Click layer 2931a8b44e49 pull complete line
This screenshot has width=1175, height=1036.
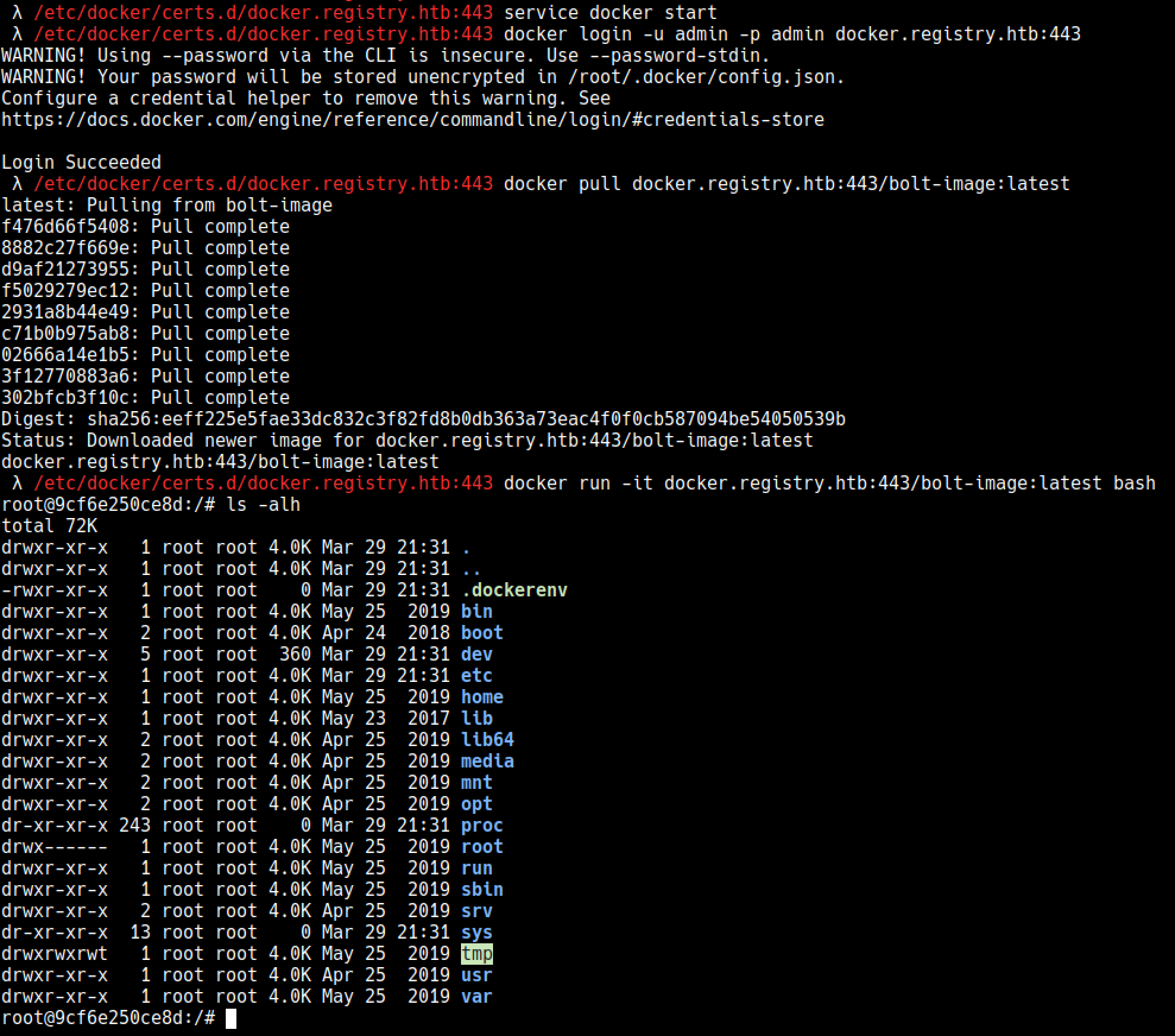[x=146, y=312]
